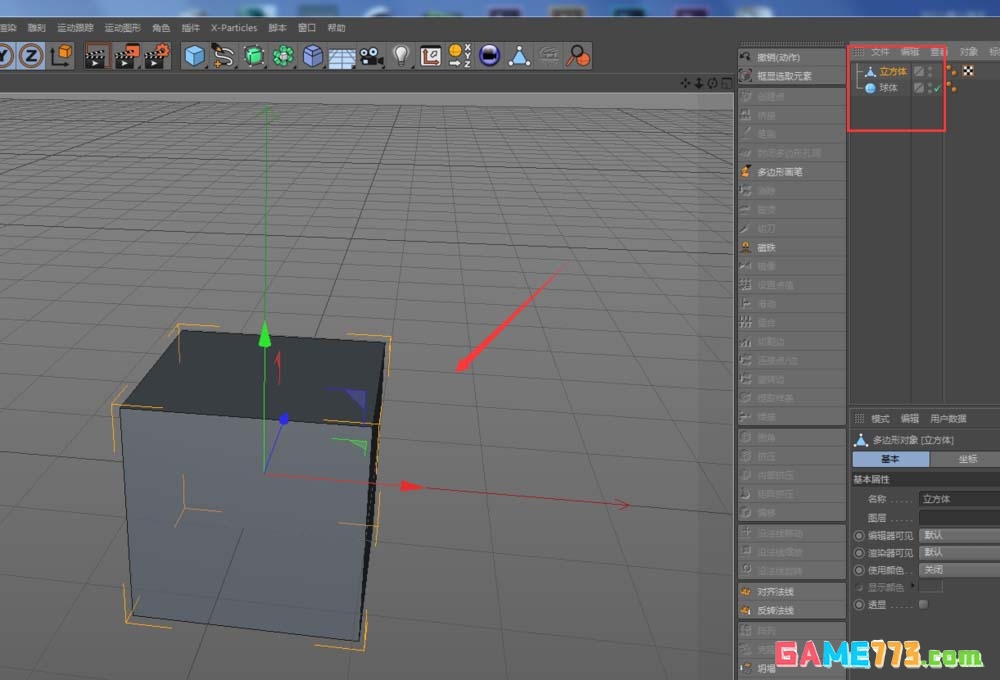Screen dimensions: 1000x680
Task: Toggle the green enable checkmark on 球体
Action: pos(937,87)
